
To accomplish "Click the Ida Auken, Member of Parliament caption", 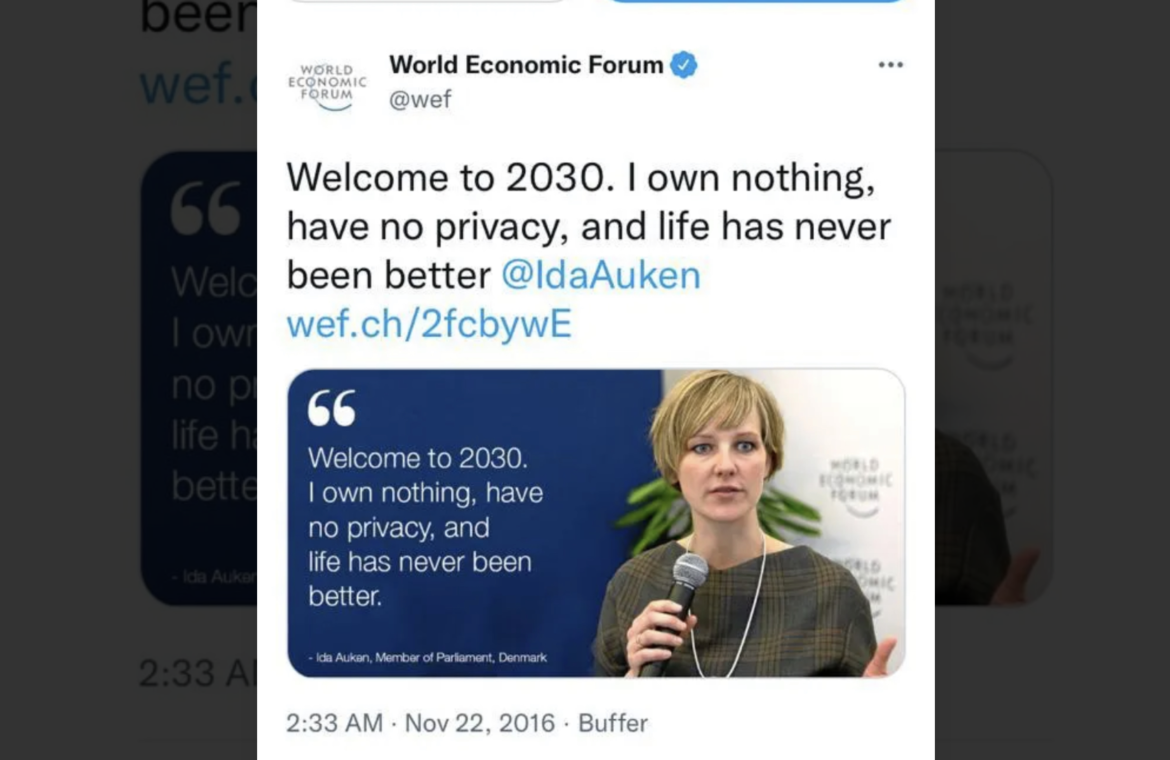I will (430, 657).
